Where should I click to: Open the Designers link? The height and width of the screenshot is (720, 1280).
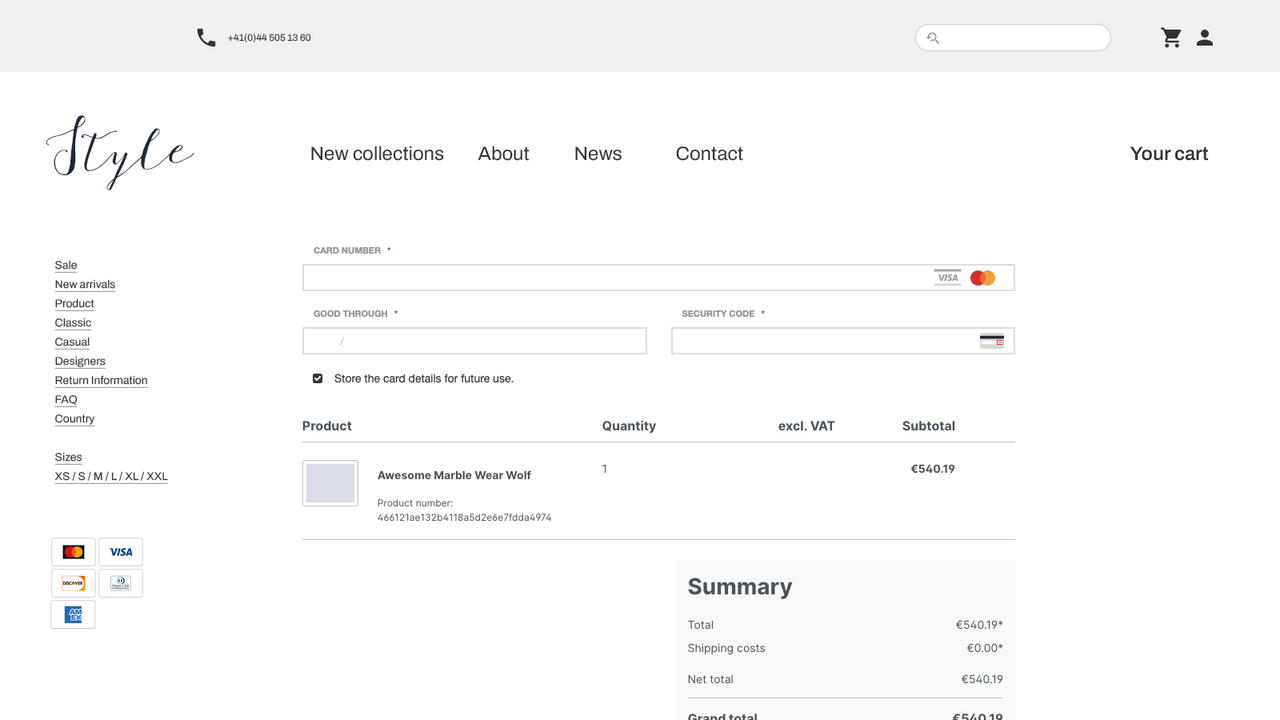point(80,361)
